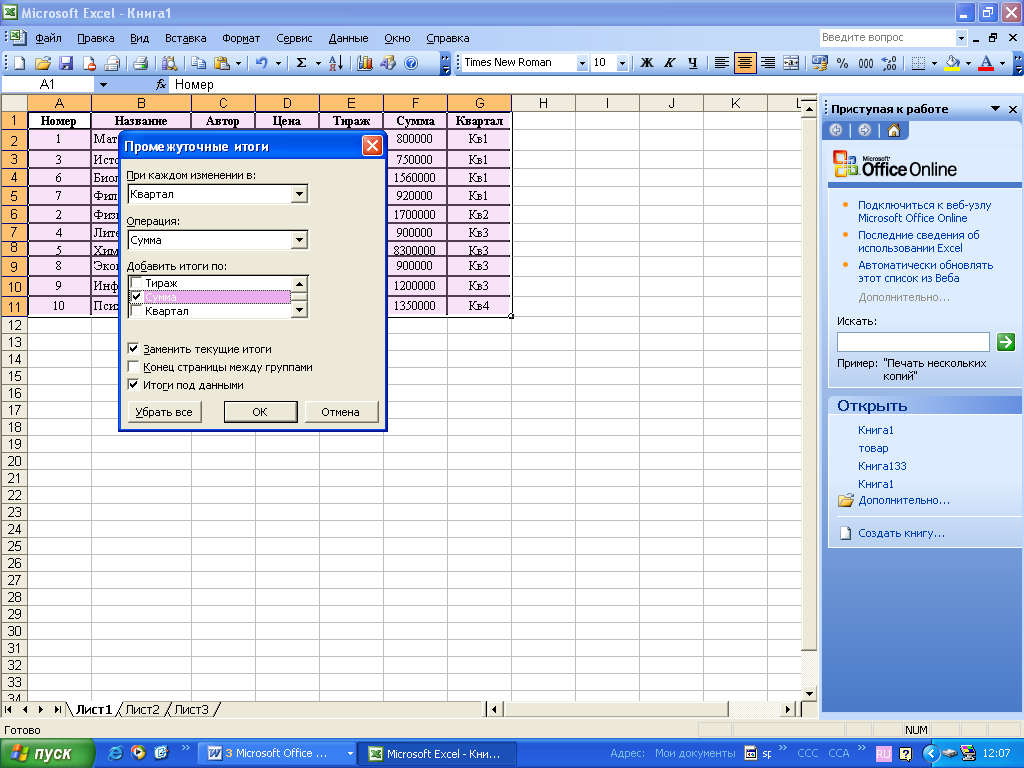Click the Отмена button
This screenshot has width=1024, height=768.
(x=340, y=412)
